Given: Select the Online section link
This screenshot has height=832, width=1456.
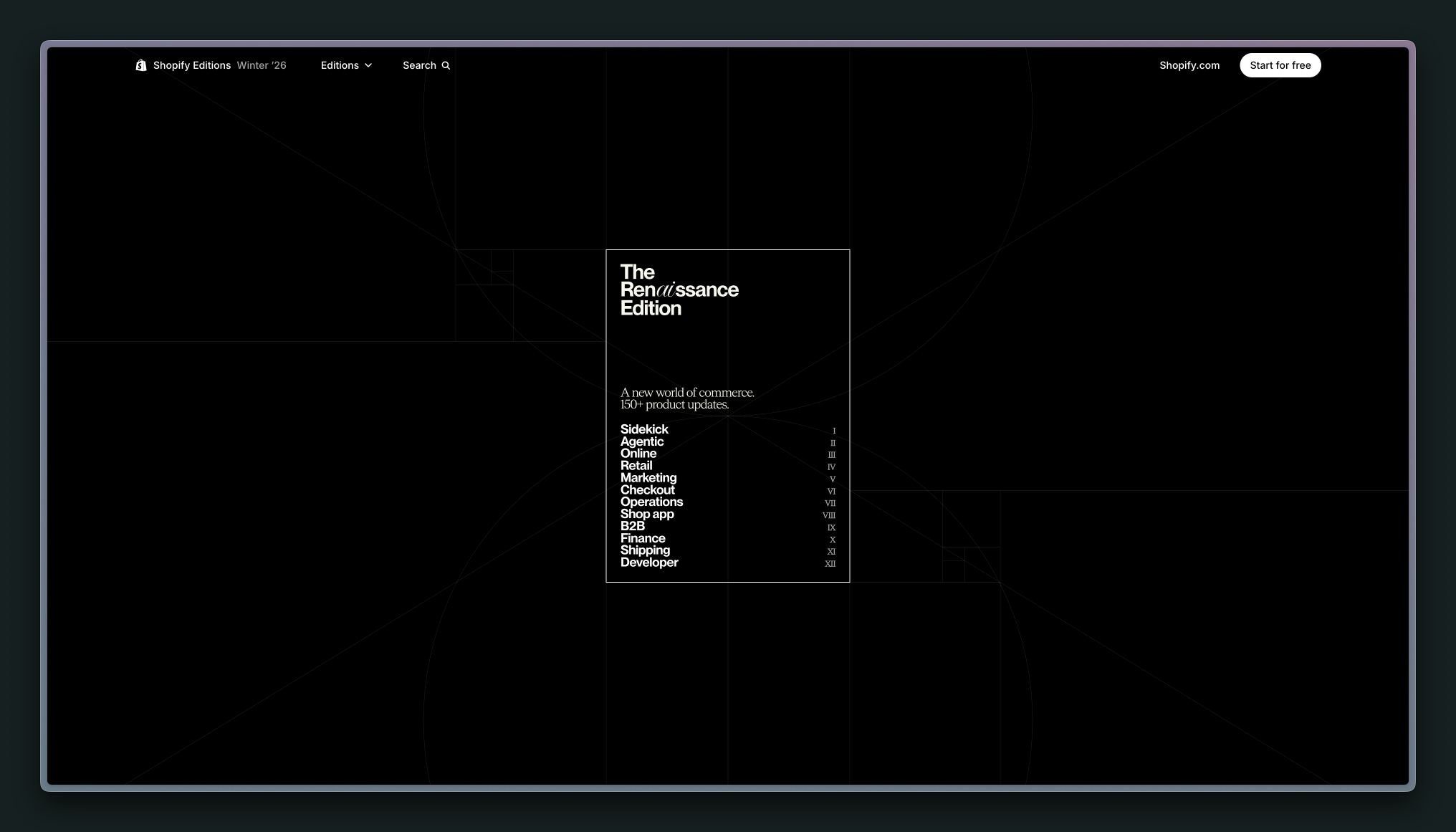Looking at the screenshot, I should click(638, 454).
